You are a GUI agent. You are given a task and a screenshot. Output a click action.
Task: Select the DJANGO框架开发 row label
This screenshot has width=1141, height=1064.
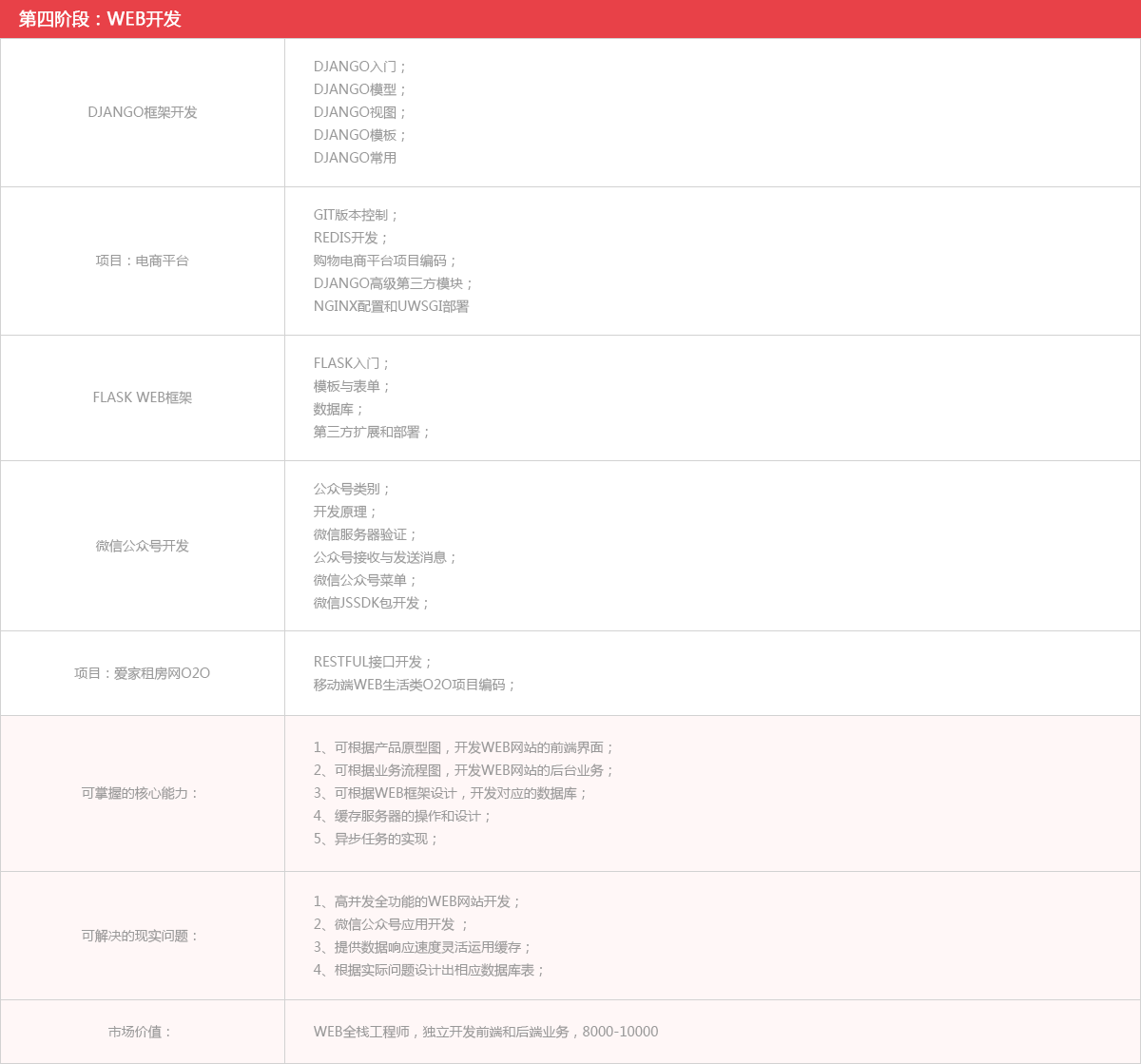click(143, 112)
